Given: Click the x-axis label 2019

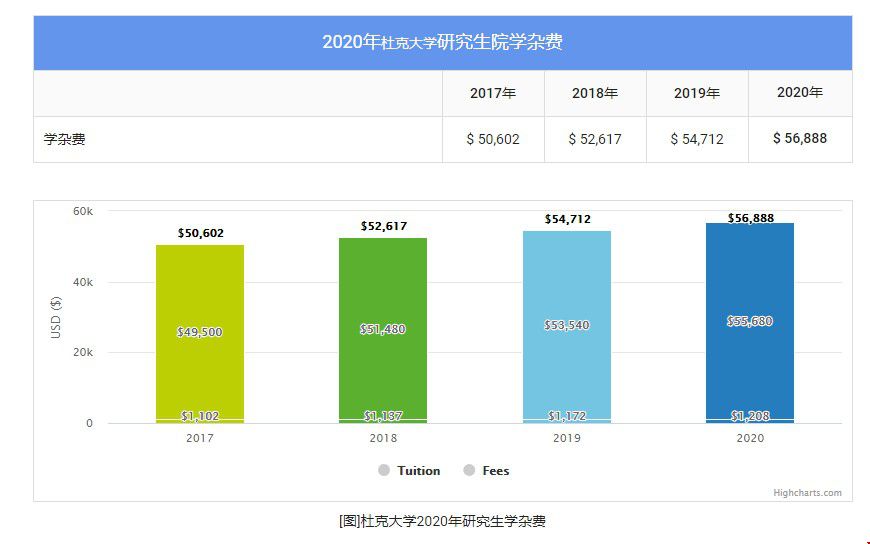Looking at the screenshot, I should coord(567,438).
